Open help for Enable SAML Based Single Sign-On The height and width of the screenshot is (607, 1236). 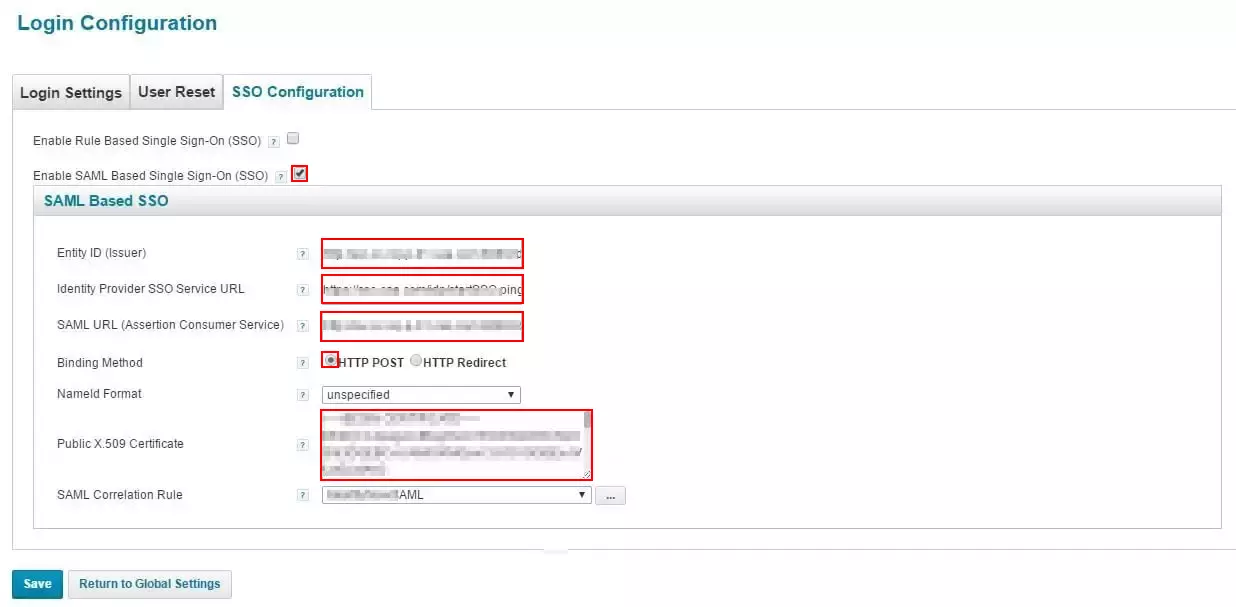[280, 175]
